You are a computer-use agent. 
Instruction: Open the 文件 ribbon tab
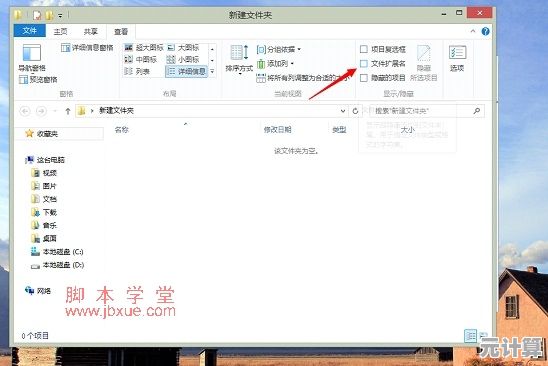(30, 31)
